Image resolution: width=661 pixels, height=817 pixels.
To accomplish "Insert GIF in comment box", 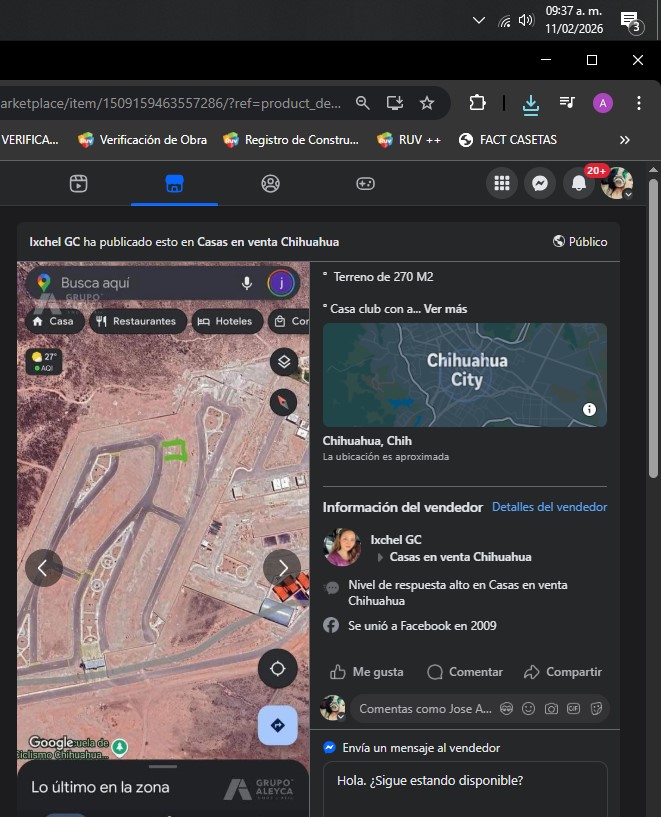I will (573, 709).
